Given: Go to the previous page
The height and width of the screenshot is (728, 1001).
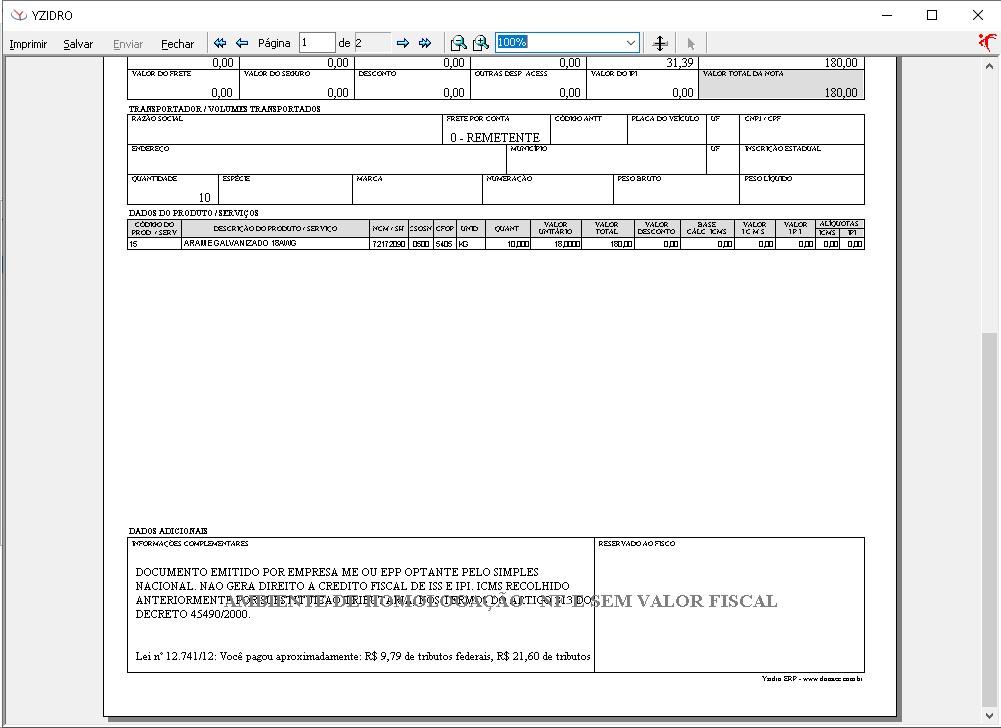Looking at the screenshot, I should (242, 43).
